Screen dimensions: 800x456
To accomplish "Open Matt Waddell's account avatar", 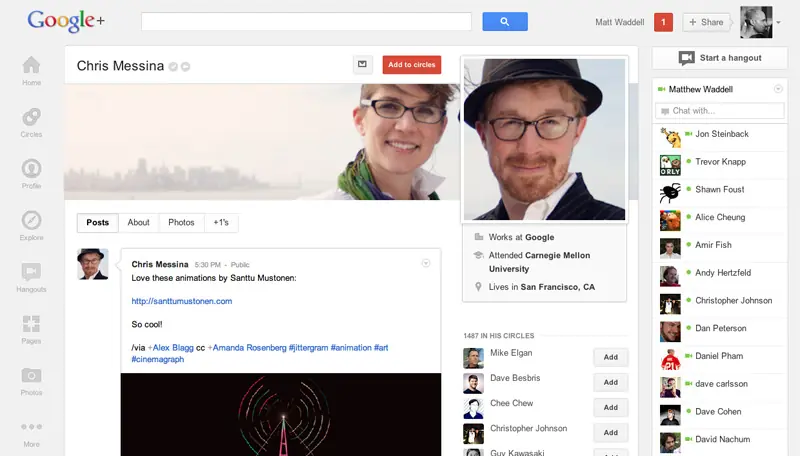I will click(x=756, y=22).
